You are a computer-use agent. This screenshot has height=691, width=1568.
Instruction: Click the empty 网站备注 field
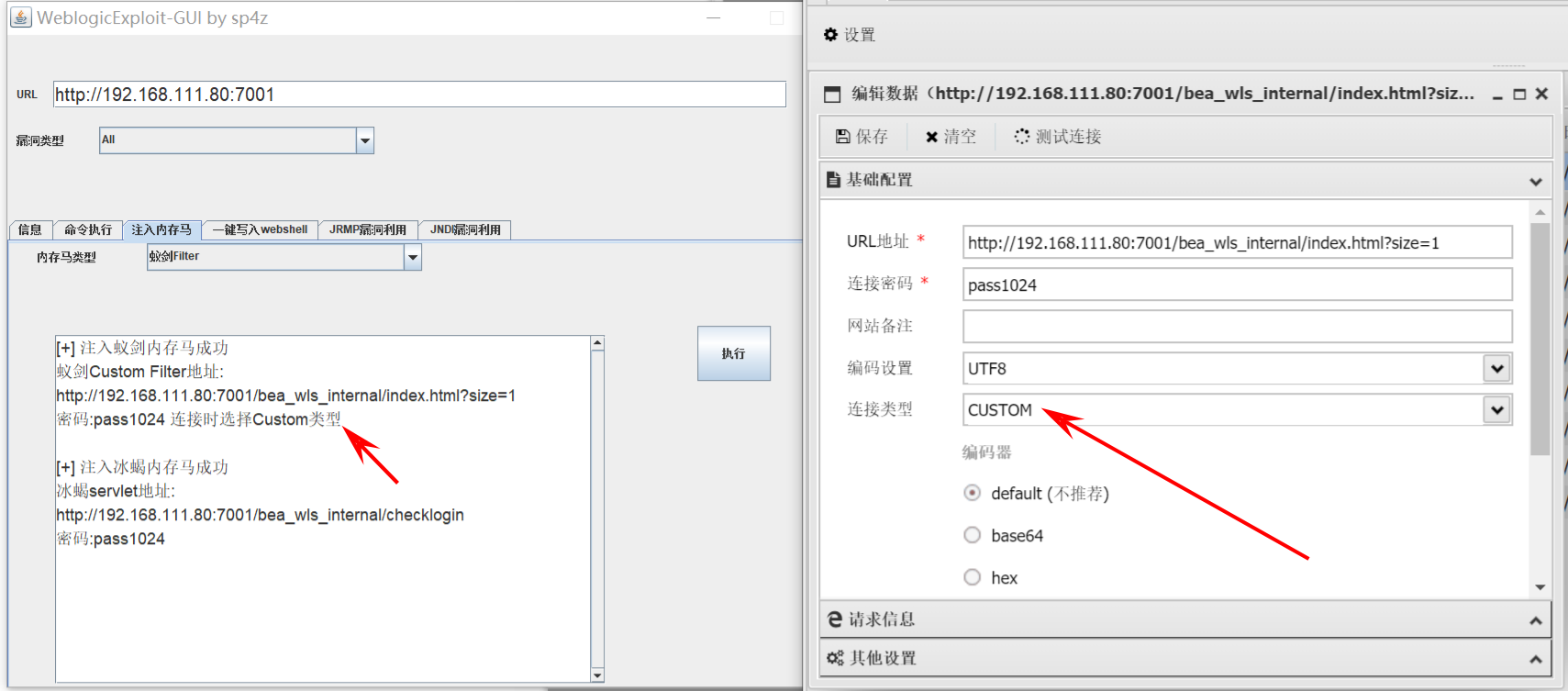click(1237, 326)
